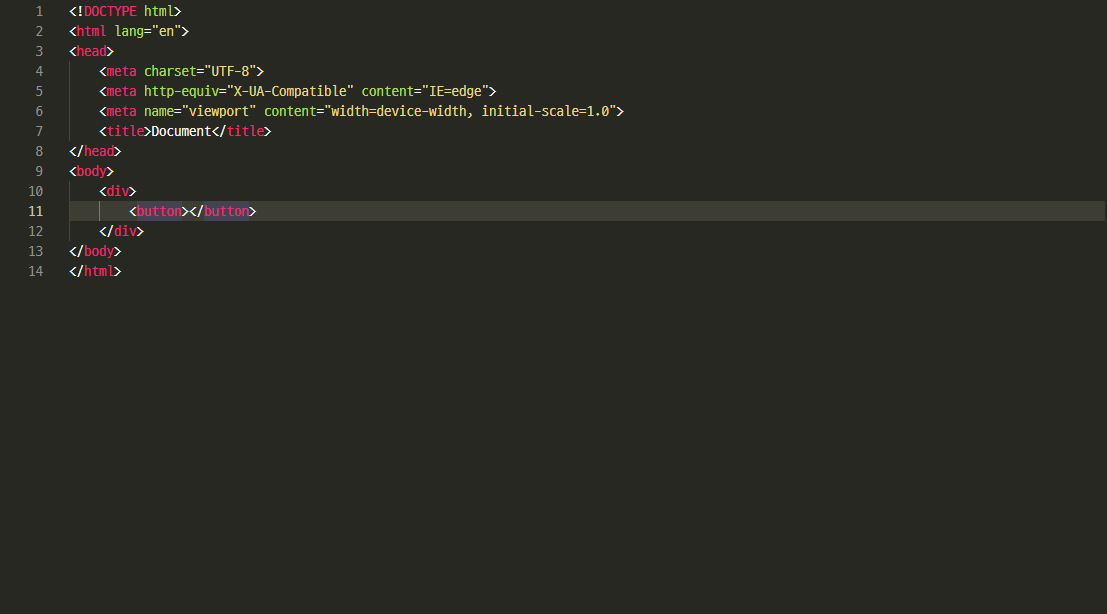Viewport: 1107px width, 614px height.
Task: Click the charset attribute name
Action: (x=170, y=71)
